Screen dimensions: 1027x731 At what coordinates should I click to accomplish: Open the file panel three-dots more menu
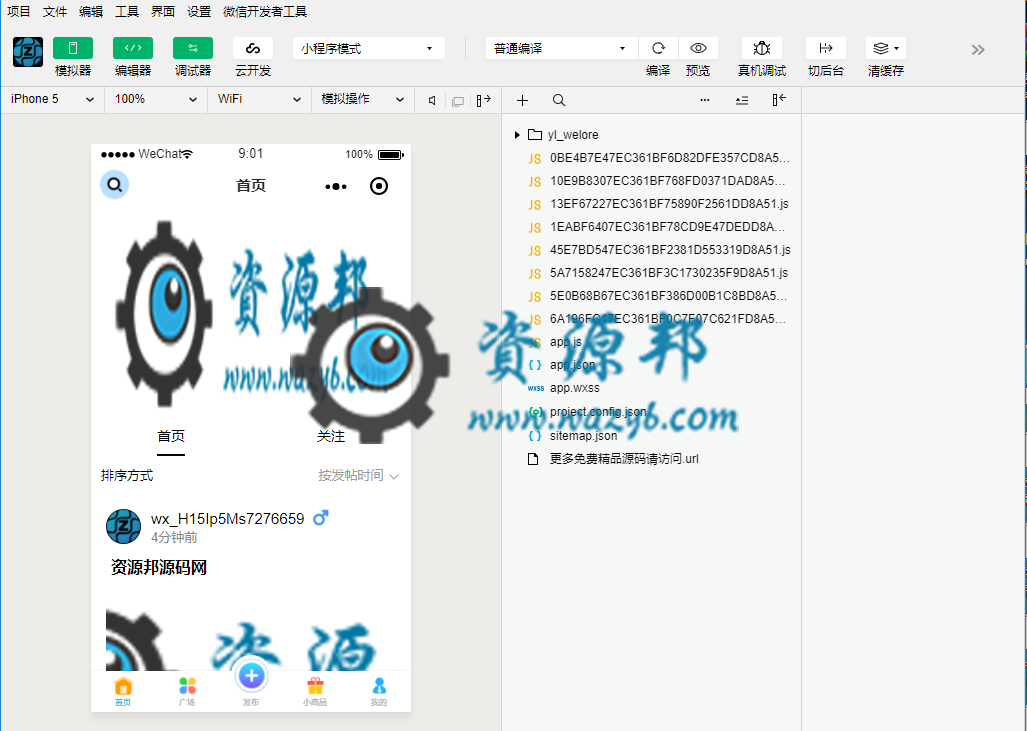pos(705,100)
